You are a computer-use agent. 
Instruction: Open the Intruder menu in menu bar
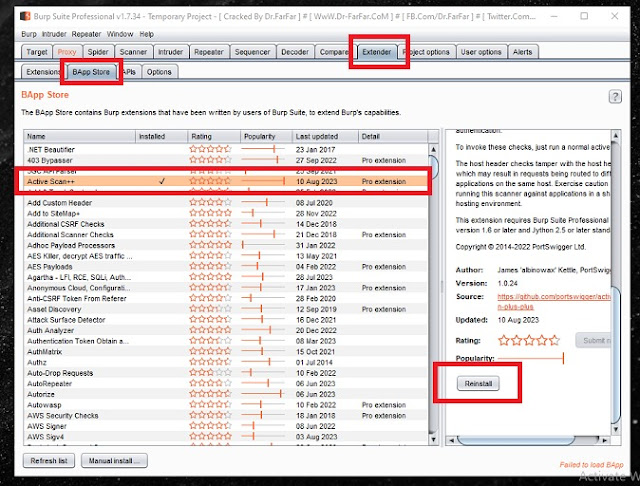coord(54,34)
